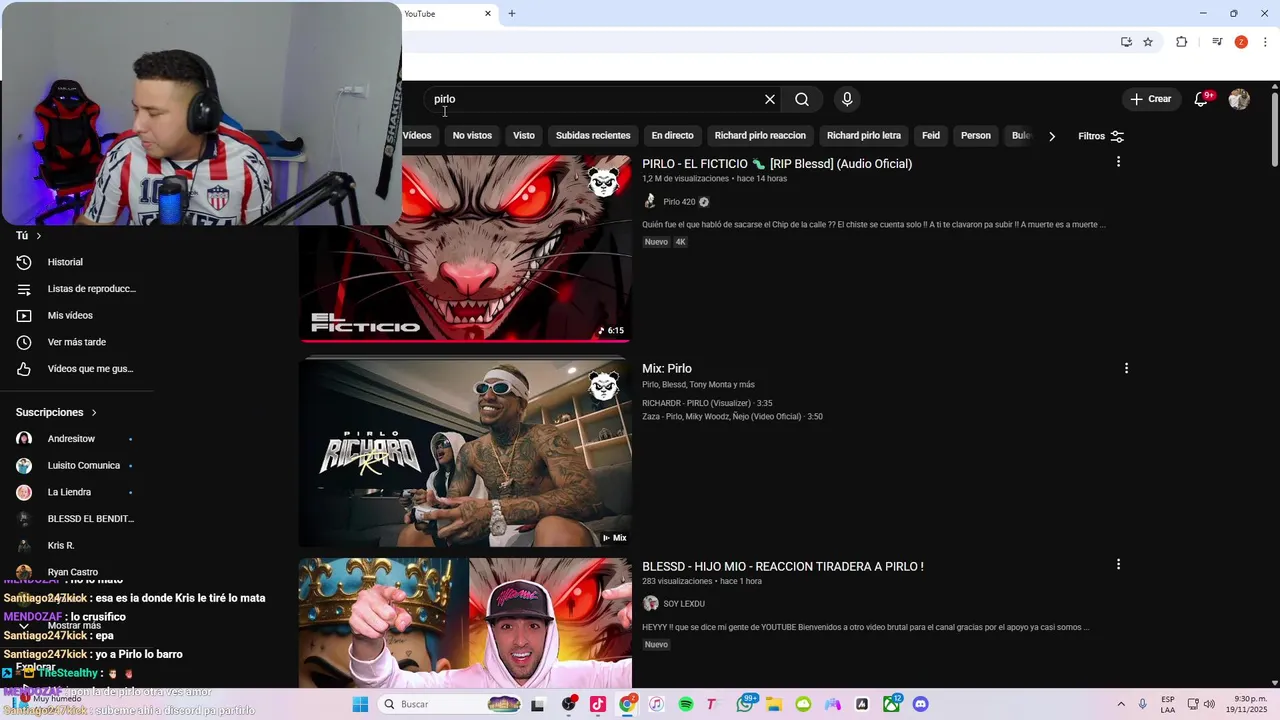This screenshot has width=1280, height=720.
Task: Select Subidas recientes filter chip
Action: [x=593, y=136]
